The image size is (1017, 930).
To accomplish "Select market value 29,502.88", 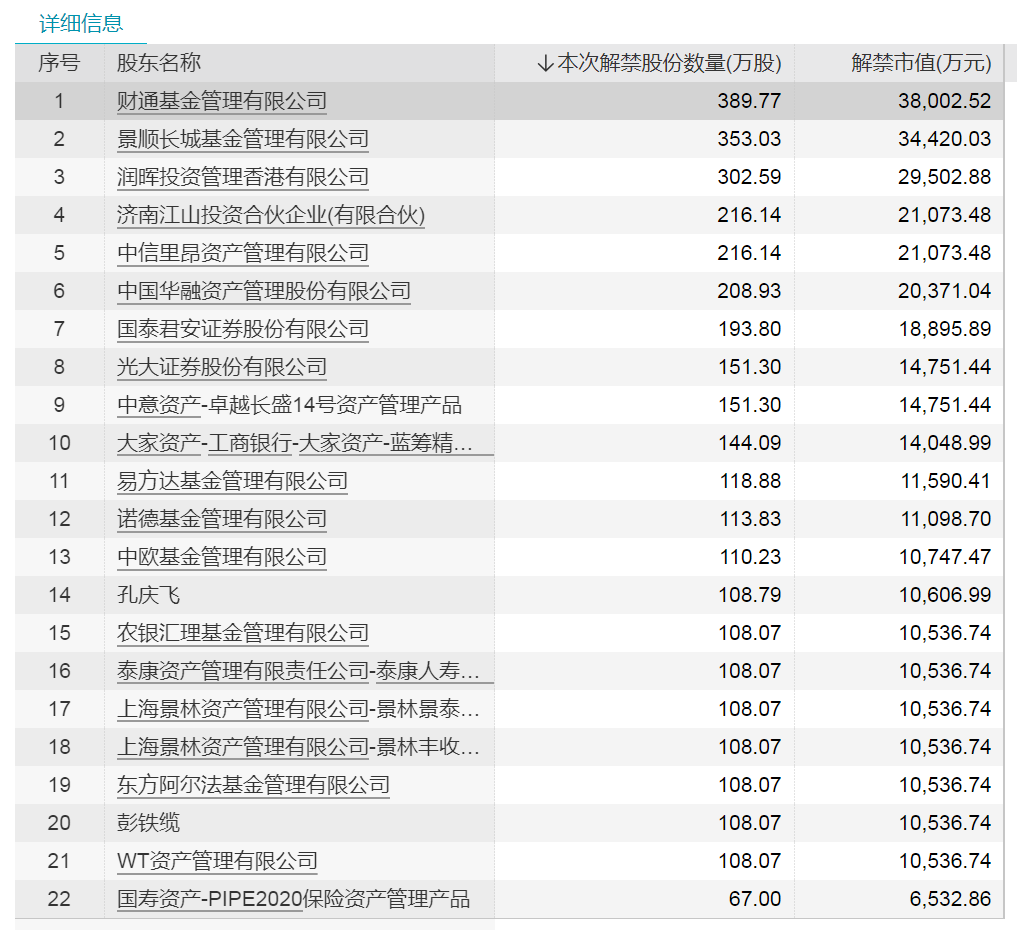I will pyautogui.click(x=944, y=177).
